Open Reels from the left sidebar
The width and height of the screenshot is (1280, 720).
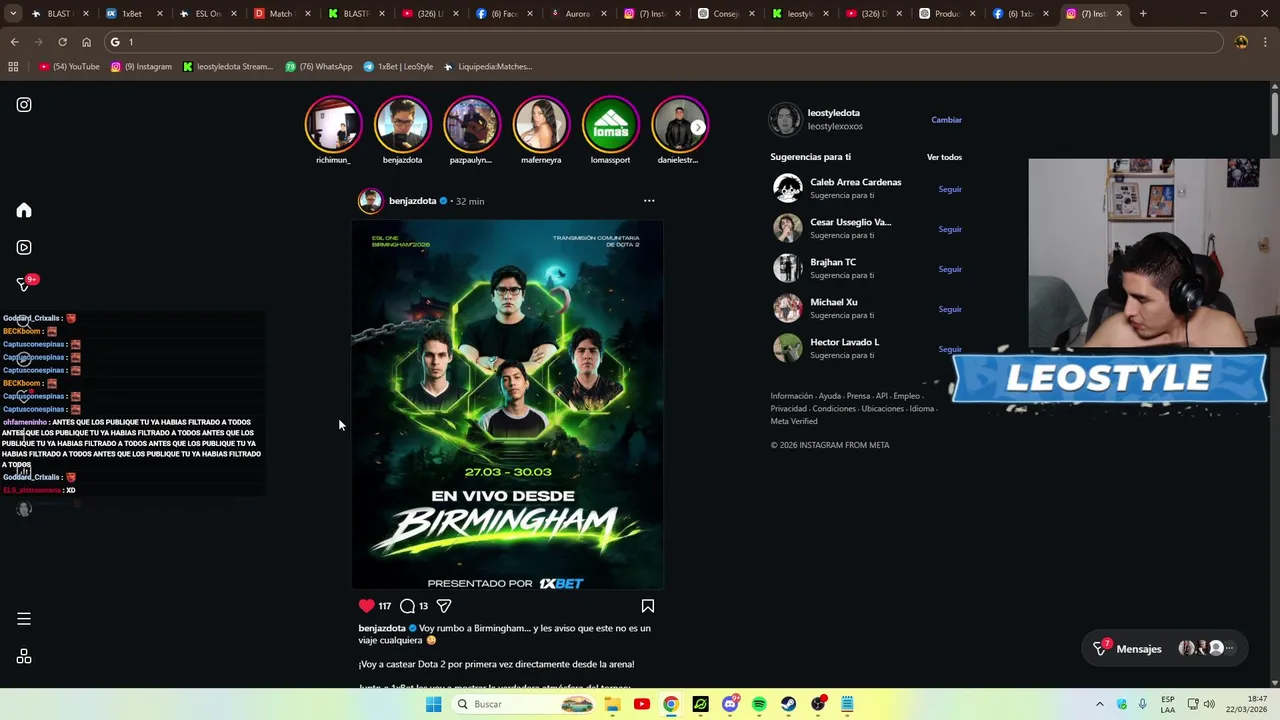tap(24, 247)
